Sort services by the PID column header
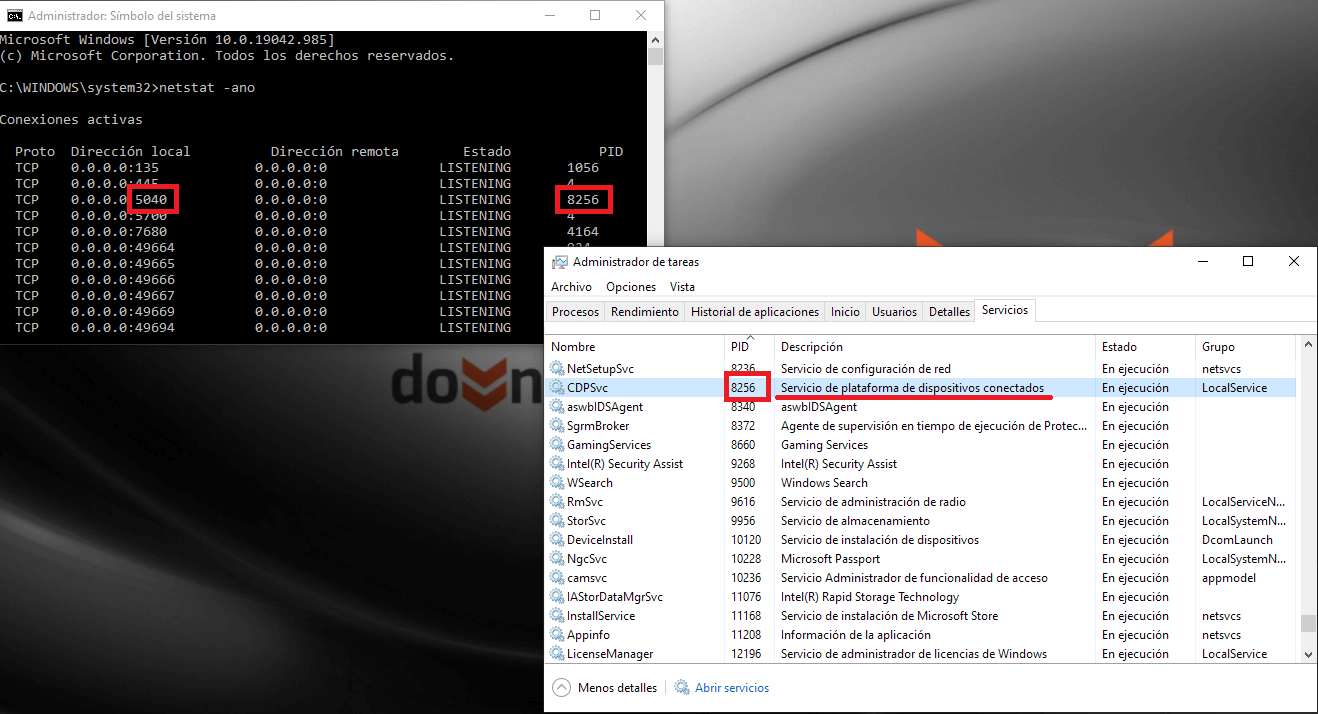Image resolution: width=1318 pixels, height=714 pixels. [x=750, y=347]
